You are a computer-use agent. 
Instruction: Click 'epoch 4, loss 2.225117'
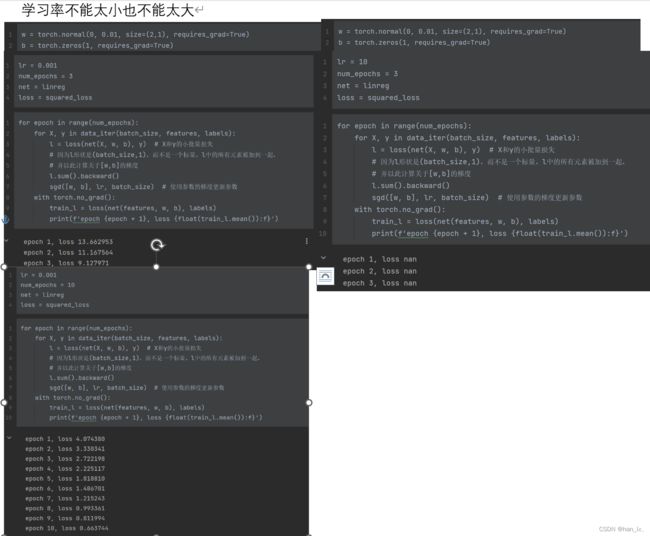point(65,469)
